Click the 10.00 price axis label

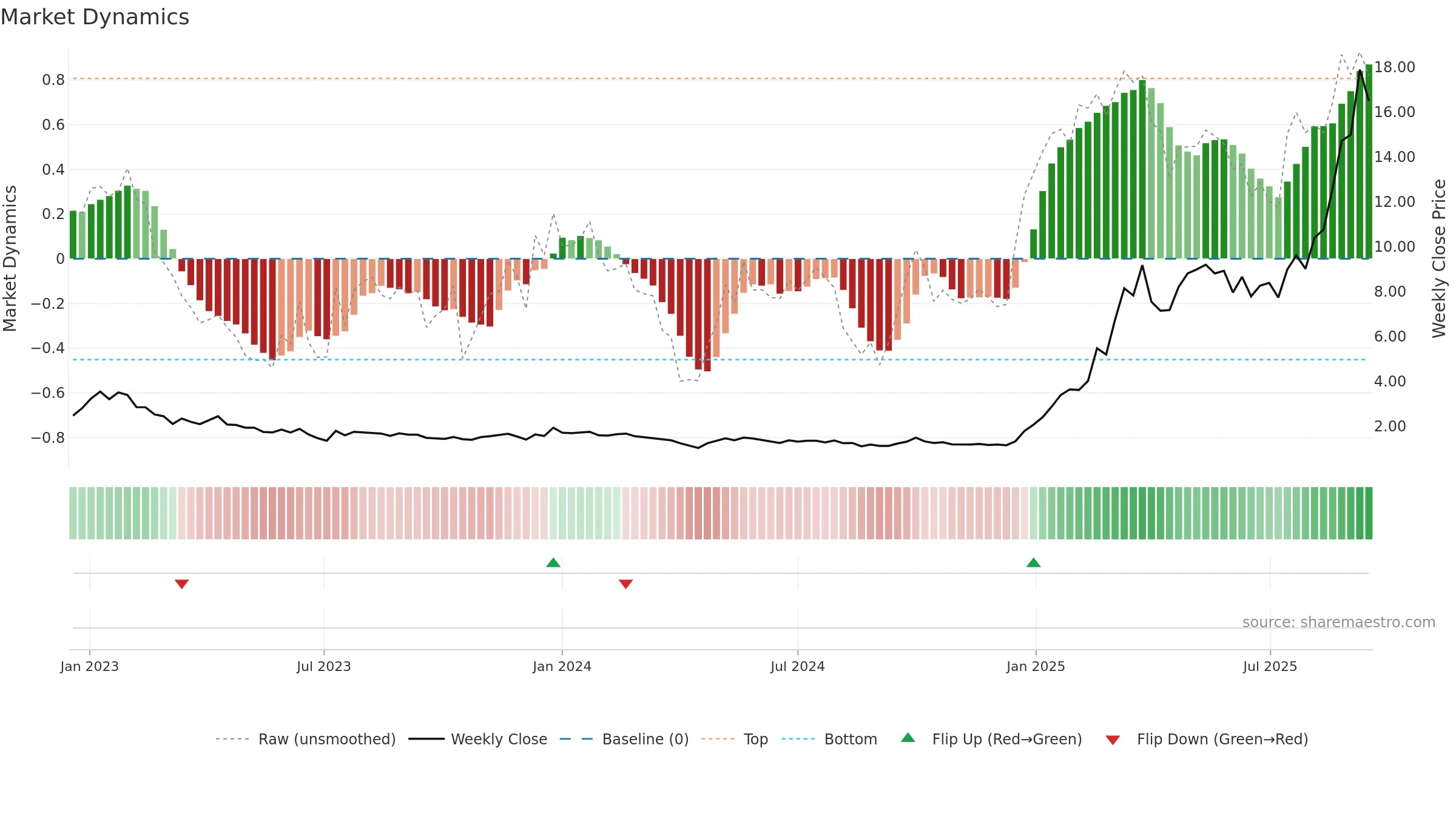(1395, 246)
